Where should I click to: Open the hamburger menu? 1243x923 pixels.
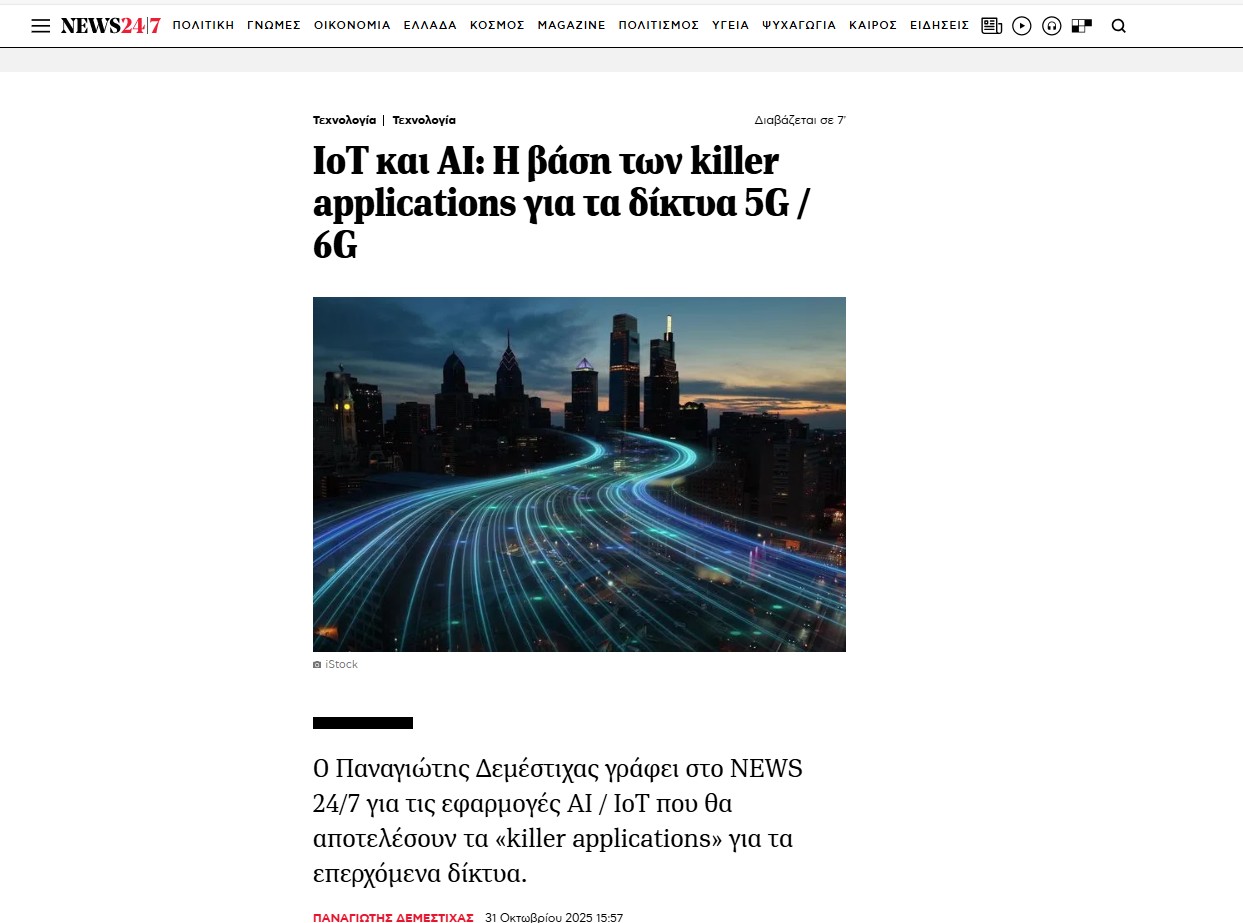[x=40, y=26]
